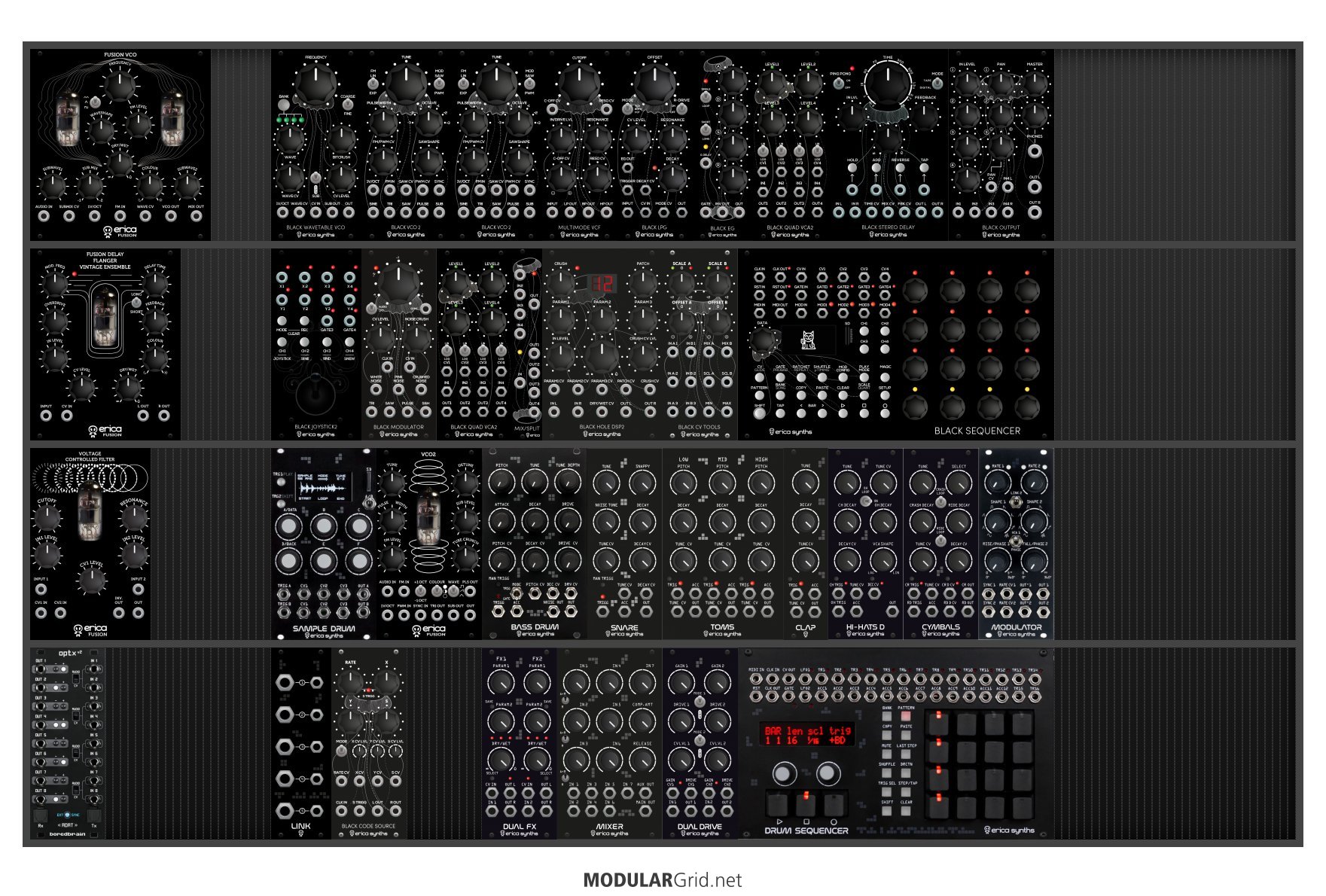
Task: Click the cat display on Black Sequencer
Action: tap(810, 340)
